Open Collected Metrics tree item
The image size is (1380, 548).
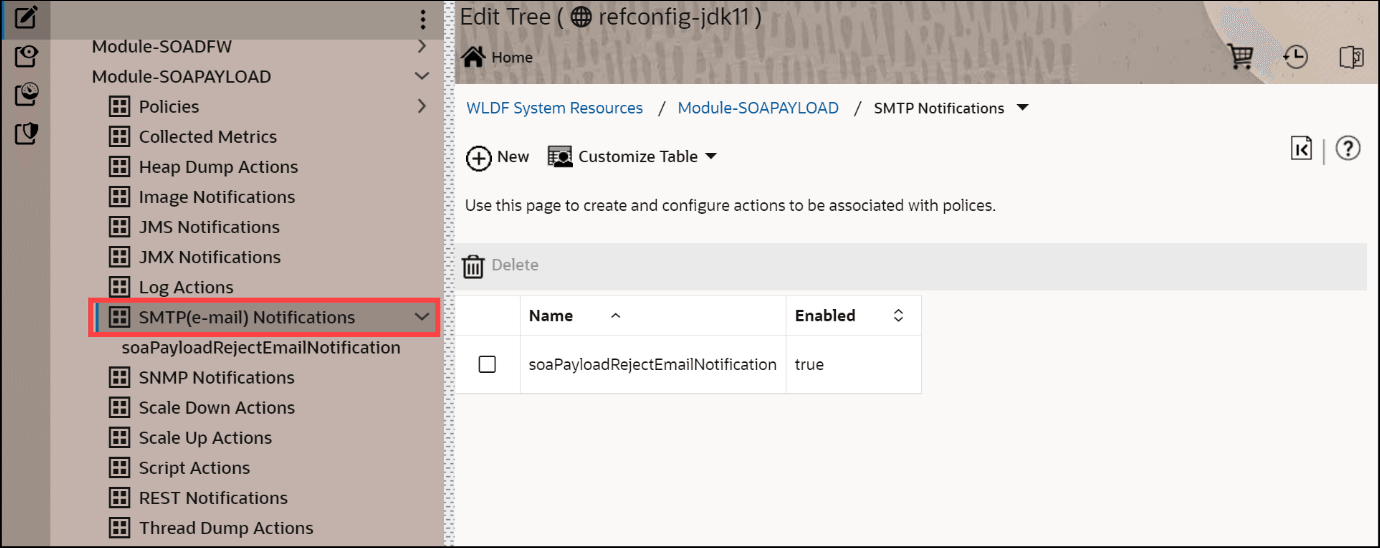point(208,137)
